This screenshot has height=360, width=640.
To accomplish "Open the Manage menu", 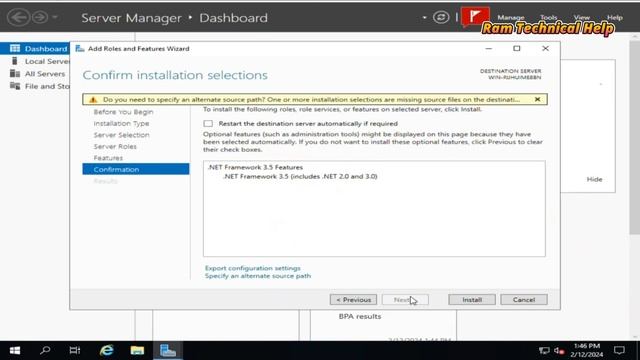I will point(511,18).
